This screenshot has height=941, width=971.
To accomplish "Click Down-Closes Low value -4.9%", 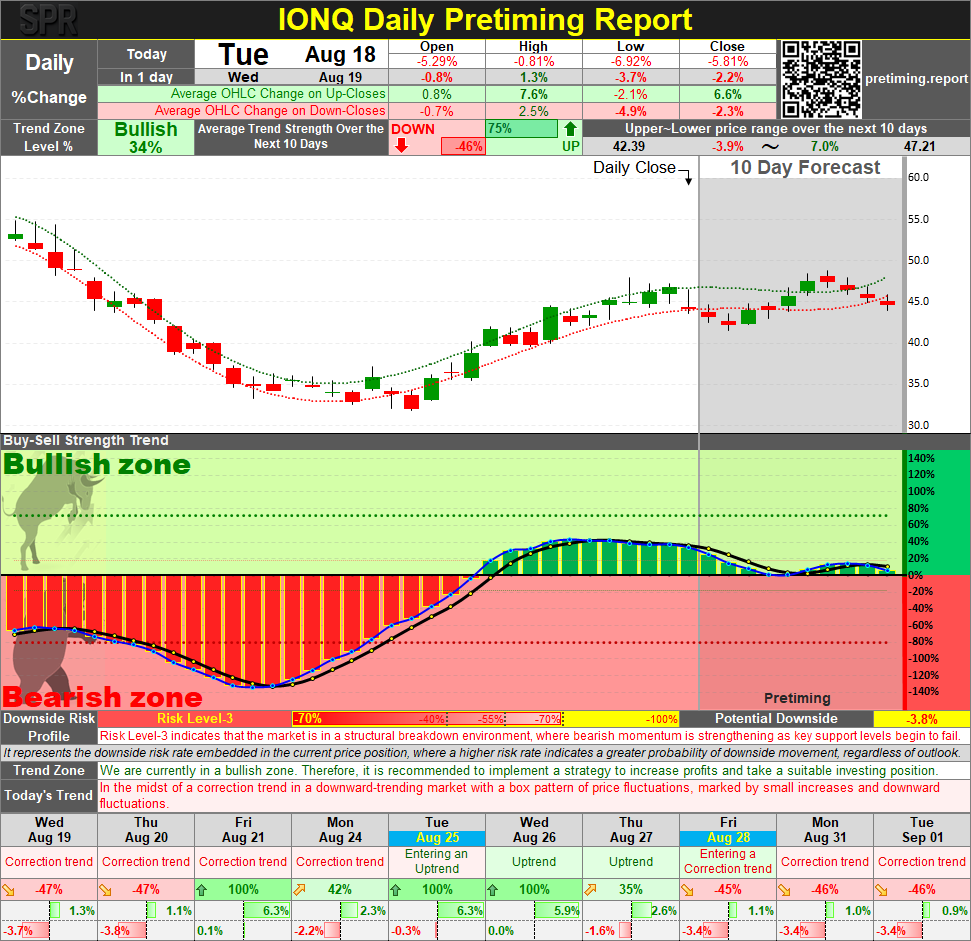I will click(x=630, y=111).
